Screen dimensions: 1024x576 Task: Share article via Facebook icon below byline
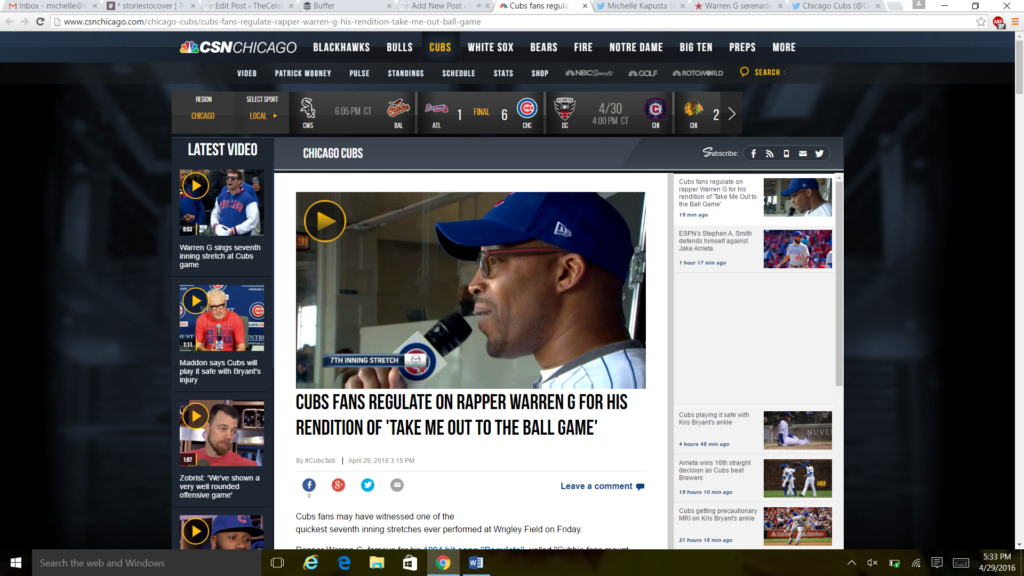point(309,485)
